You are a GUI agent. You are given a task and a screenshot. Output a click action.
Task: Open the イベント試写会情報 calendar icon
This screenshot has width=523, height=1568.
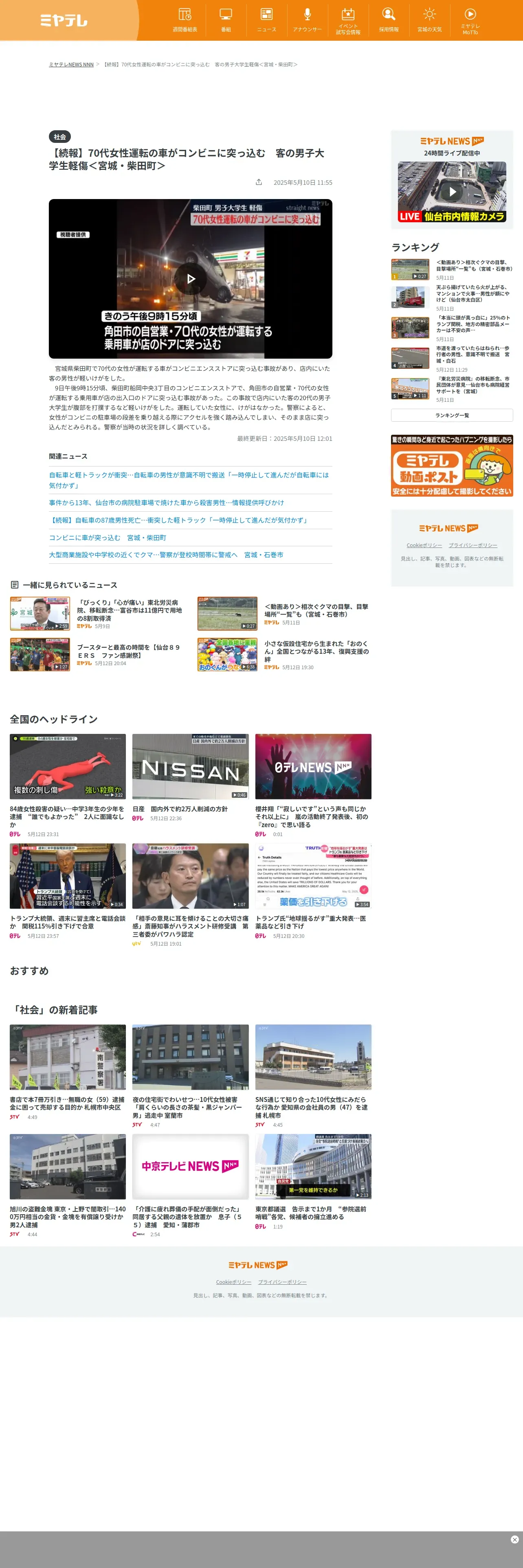[348, 20]
